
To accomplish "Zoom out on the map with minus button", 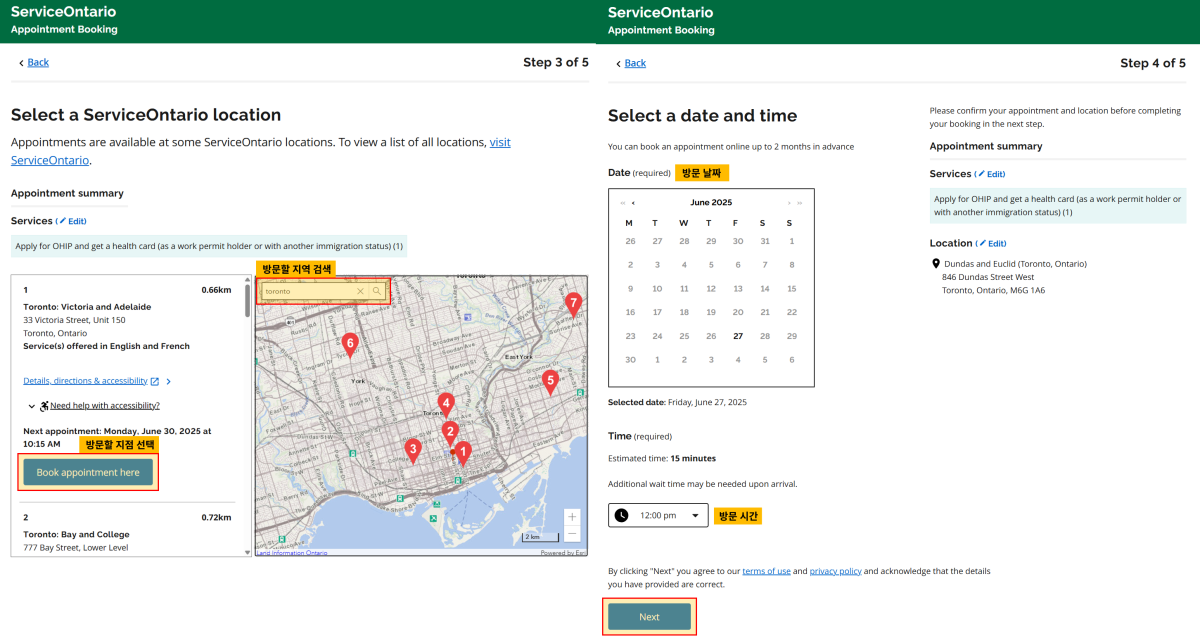I will (x=572, y=534).
